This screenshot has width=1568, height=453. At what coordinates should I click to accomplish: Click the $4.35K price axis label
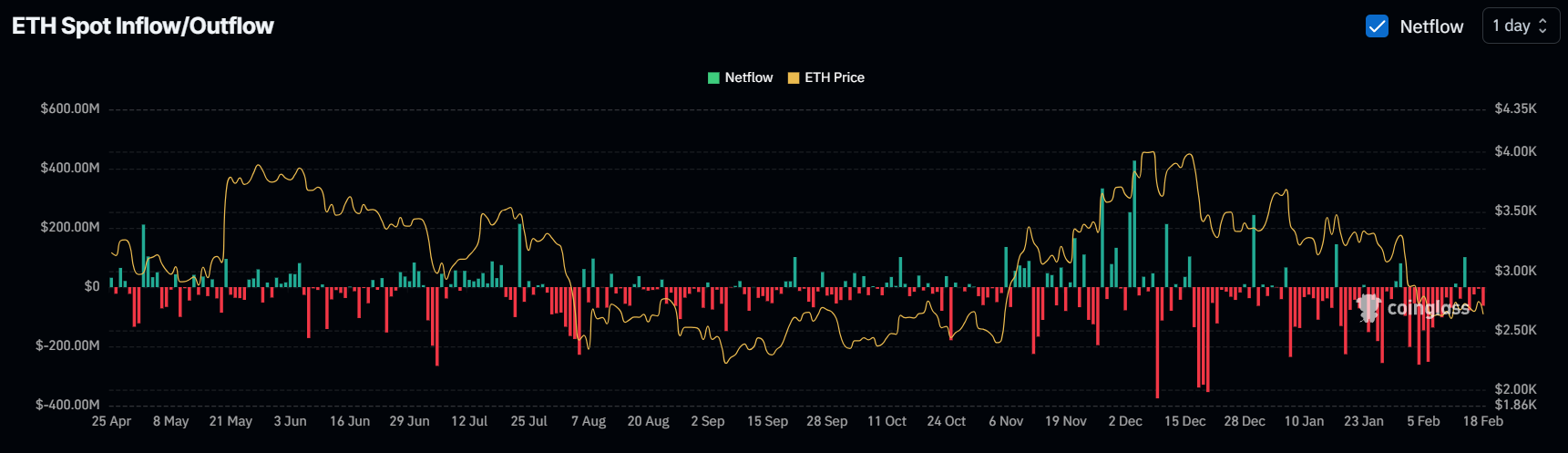click(1516, 108)
